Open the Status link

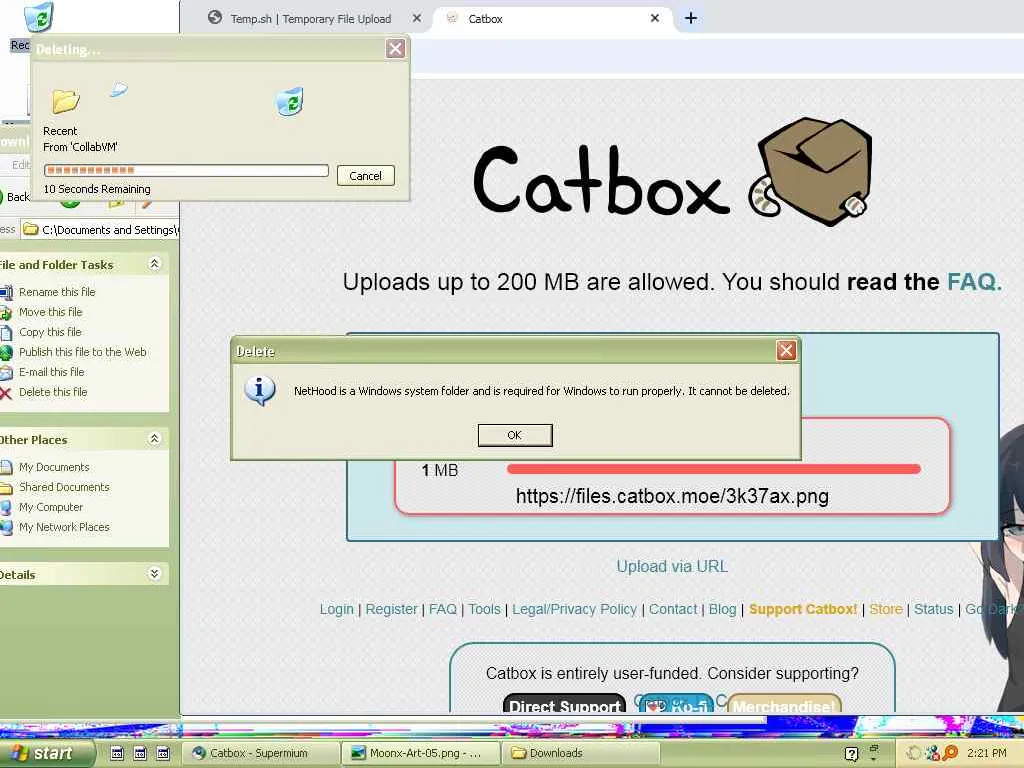coord(933,609)
